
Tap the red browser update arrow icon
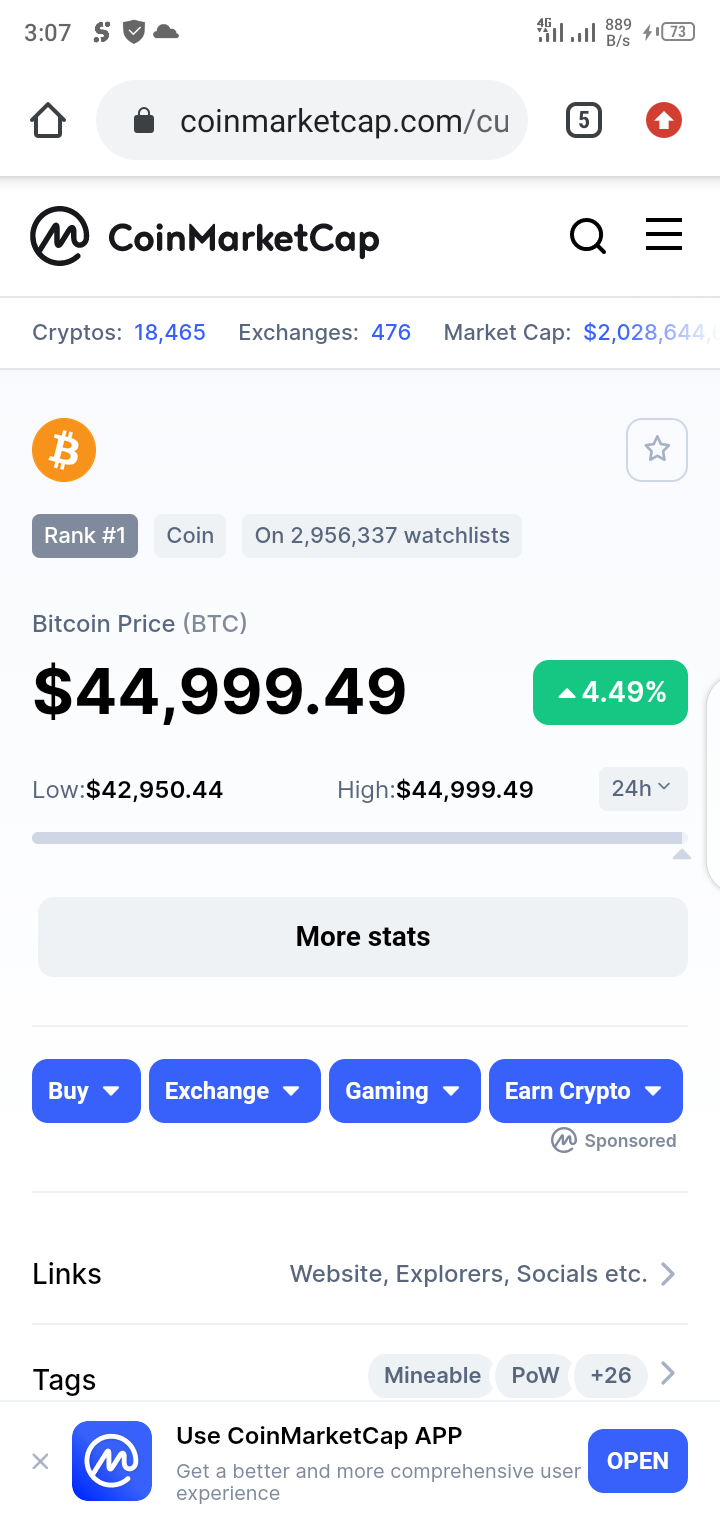coord(664,121)
